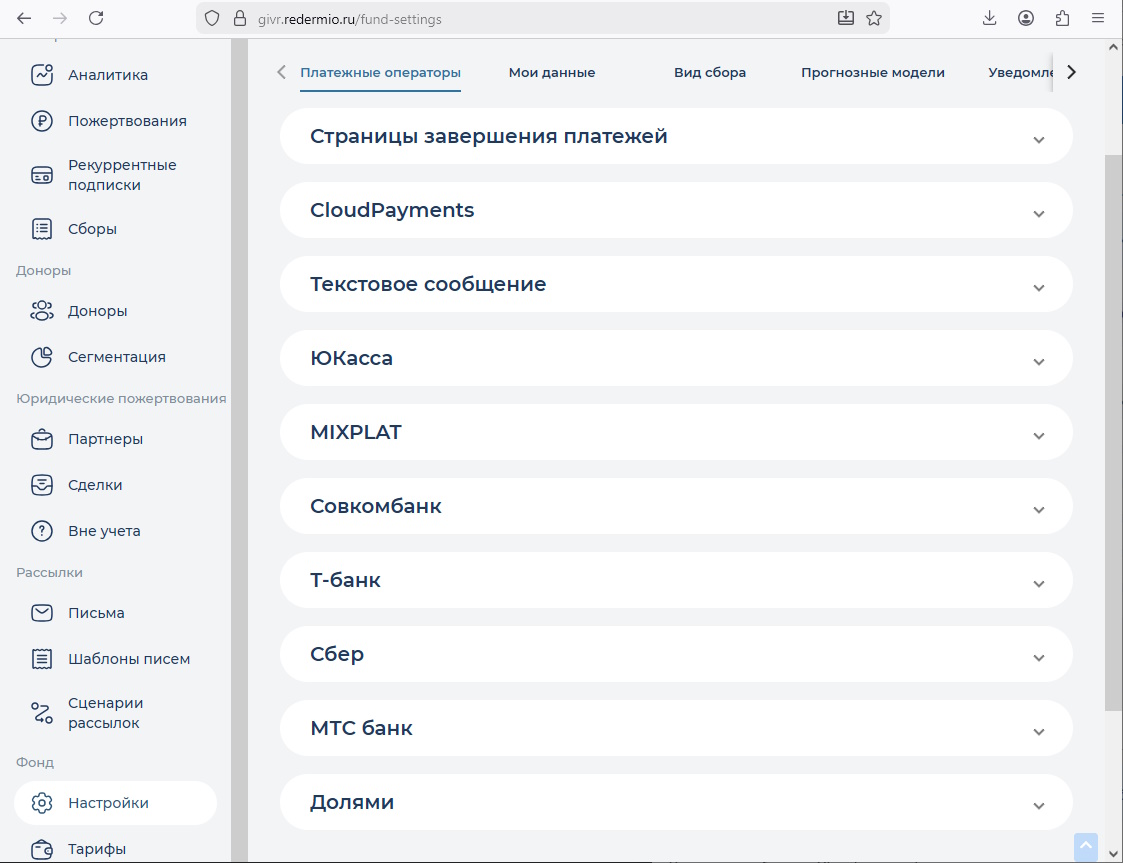Switch to the Вид сбора tab
1123x863 pixels.
(710, 72)
